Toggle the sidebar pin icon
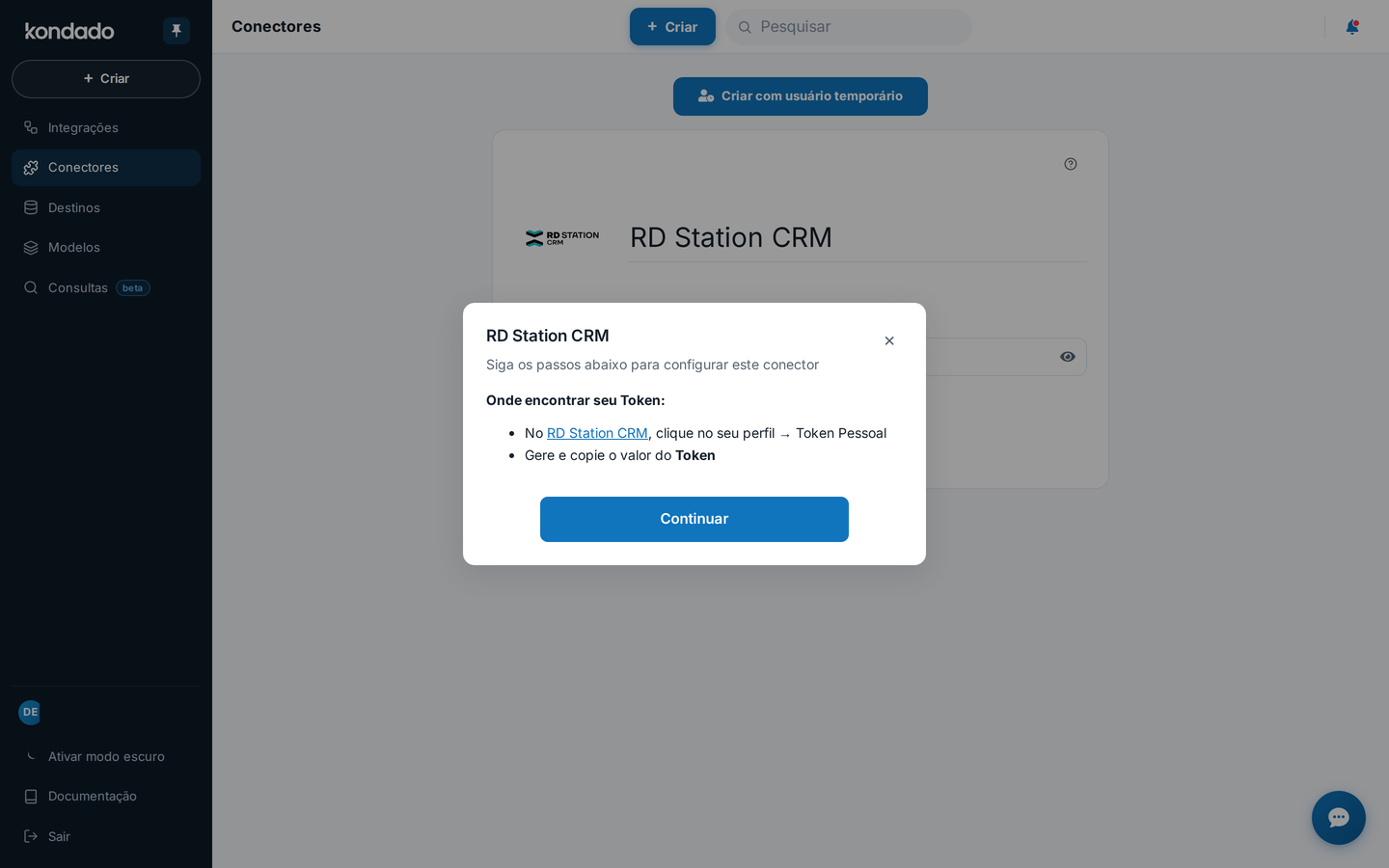Image resolution: width=1389 pixels, height=868 pixels. [177, 31]
